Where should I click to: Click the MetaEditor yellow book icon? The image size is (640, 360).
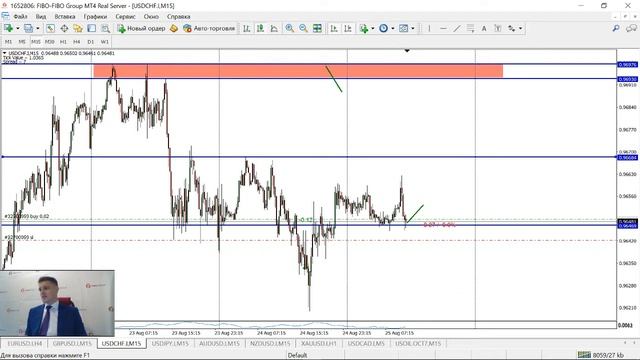pos(174,28)
